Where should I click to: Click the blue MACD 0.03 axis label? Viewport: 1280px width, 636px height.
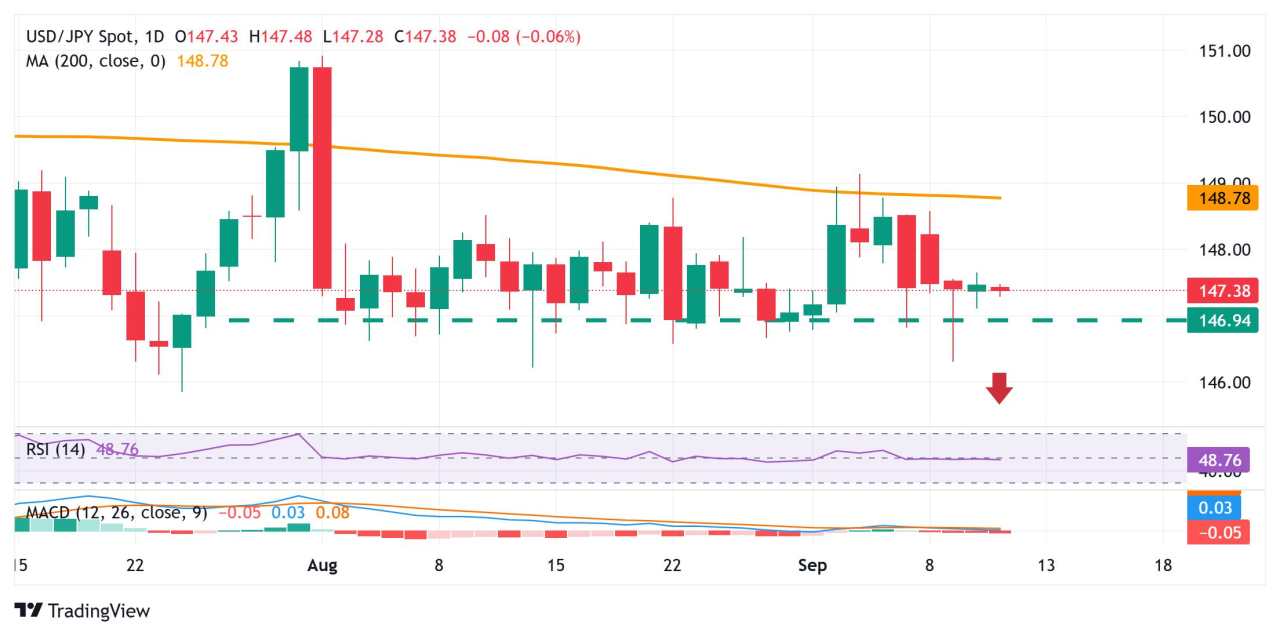coord(1214,509)
